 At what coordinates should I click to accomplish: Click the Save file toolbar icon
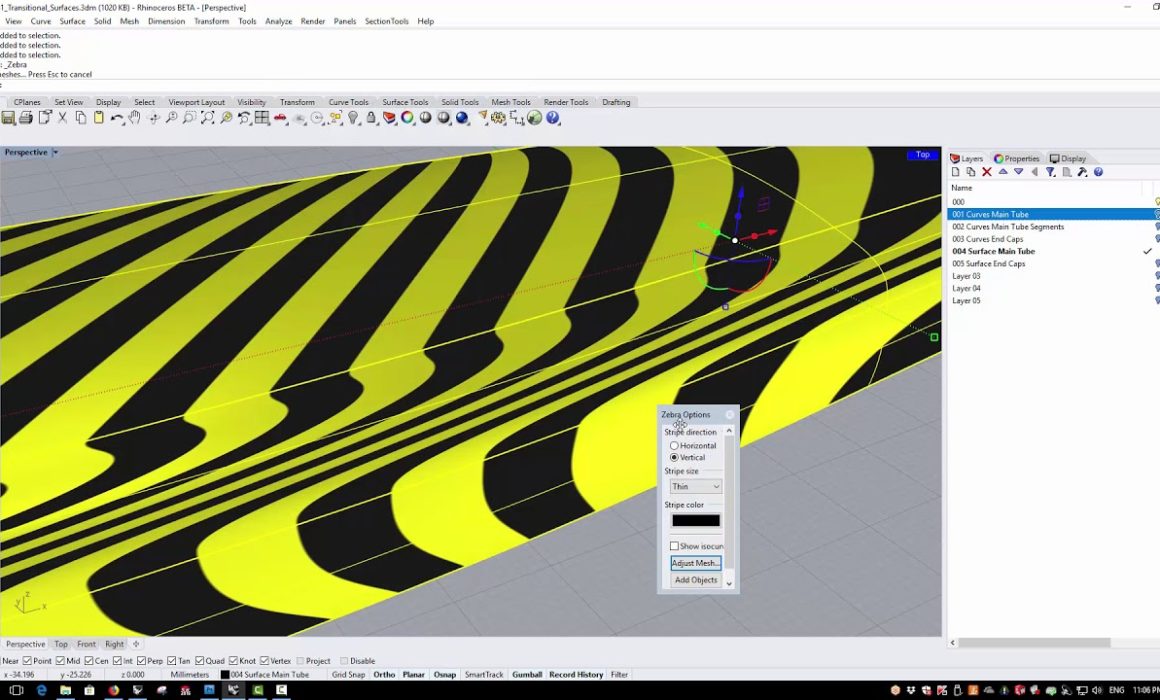8,118
